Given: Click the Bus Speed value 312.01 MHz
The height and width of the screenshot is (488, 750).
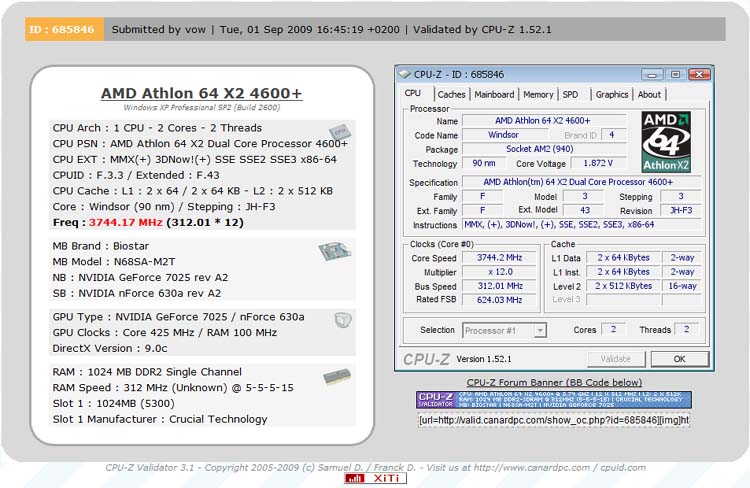Looking at the screenshot, I should tap(499, 286).
